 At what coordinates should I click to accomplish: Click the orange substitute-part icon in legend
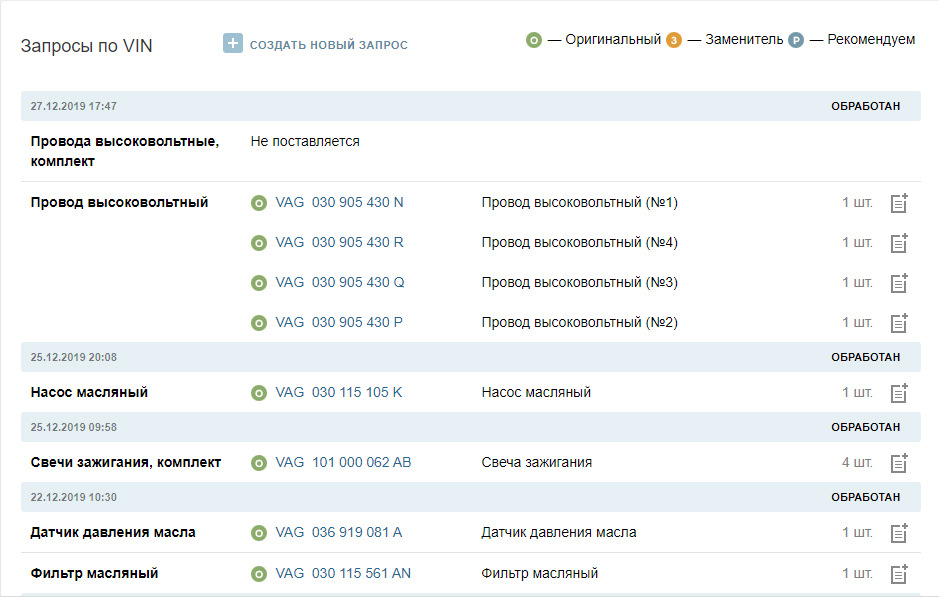[x=674, y=40]
